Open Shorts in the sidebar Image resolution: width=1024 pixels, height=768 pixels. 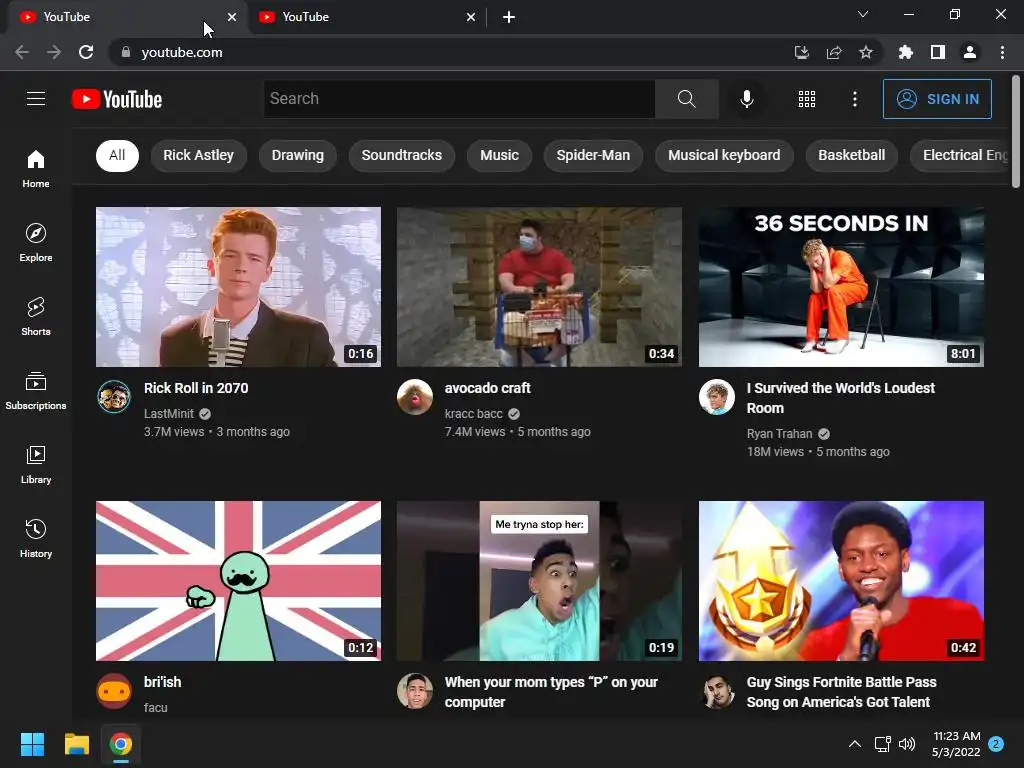tap(36, 317)
